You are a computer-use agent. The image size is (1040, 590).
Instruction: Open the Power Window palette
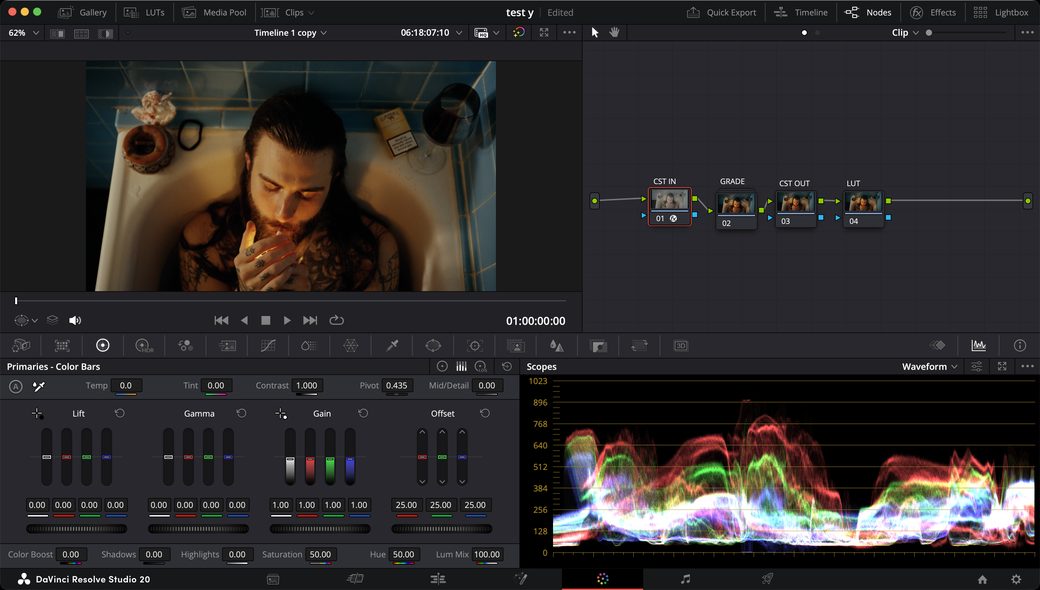(433, 345)
